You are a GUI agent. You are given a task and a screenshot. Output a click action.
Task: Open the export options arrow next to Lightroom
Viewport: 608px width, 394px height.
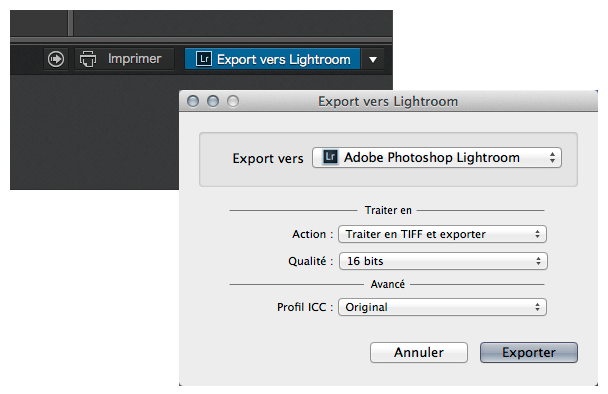373,59
